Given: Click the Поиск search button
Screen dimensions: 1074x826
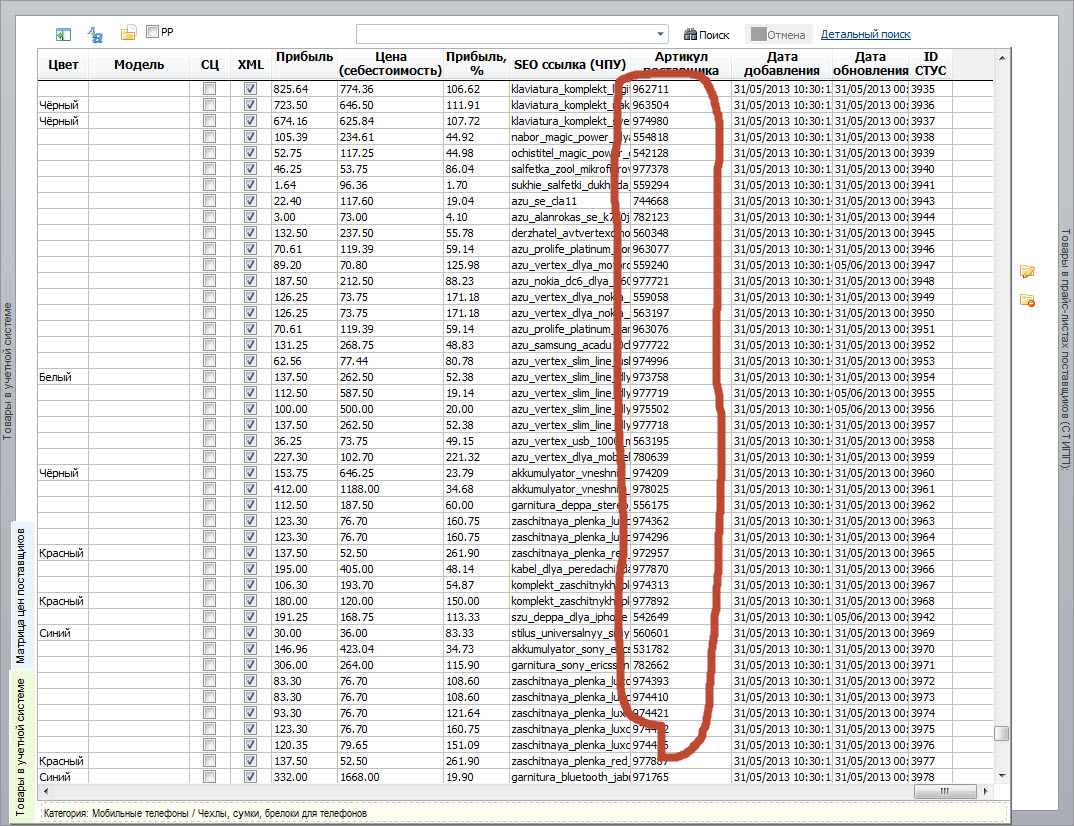Looking at the screenshot, I should 707,34.
